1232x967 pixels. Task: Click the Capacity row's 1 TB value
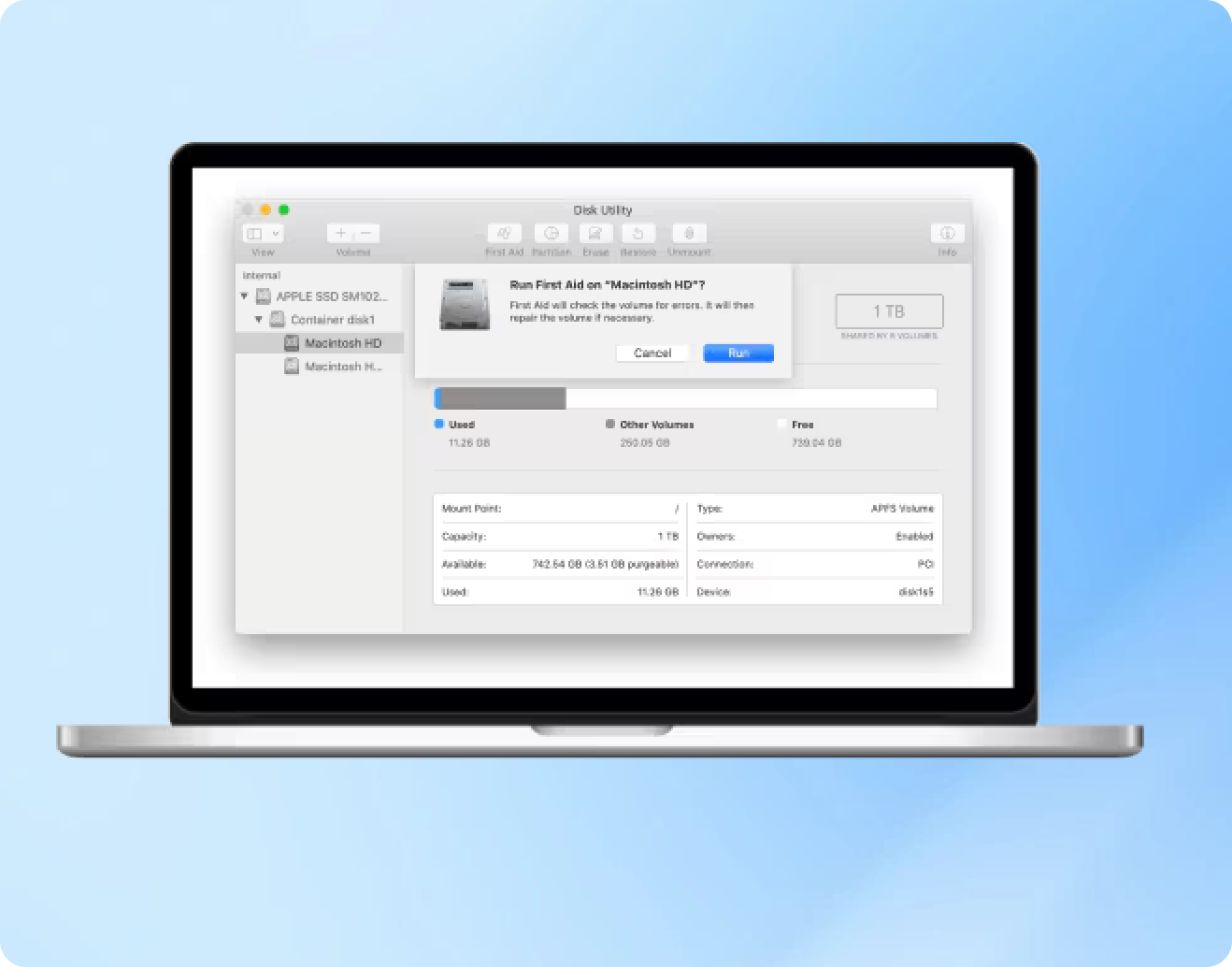(x=668, y=537)
